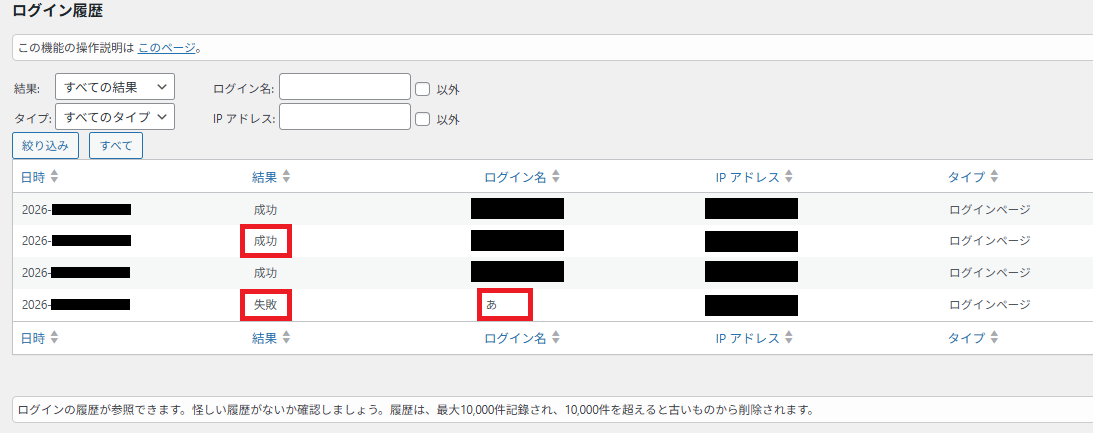The image size is (1093, 433).
Task: Open the このページ help link
Action: (166, 47)
